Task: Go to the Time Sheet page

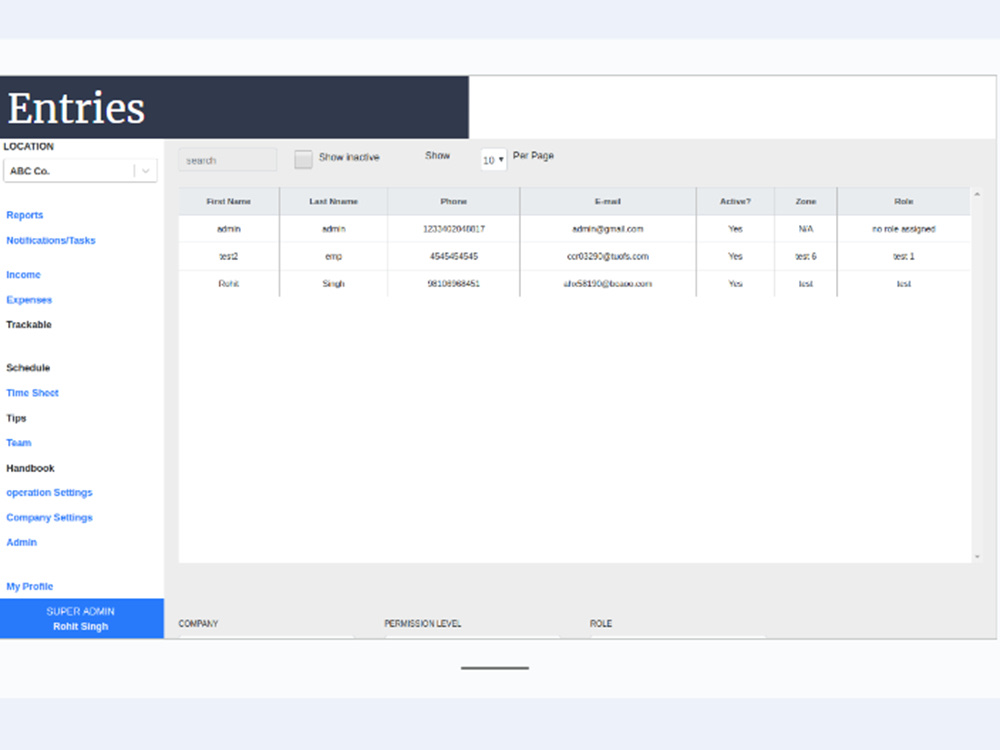Action: pos(32,392)
